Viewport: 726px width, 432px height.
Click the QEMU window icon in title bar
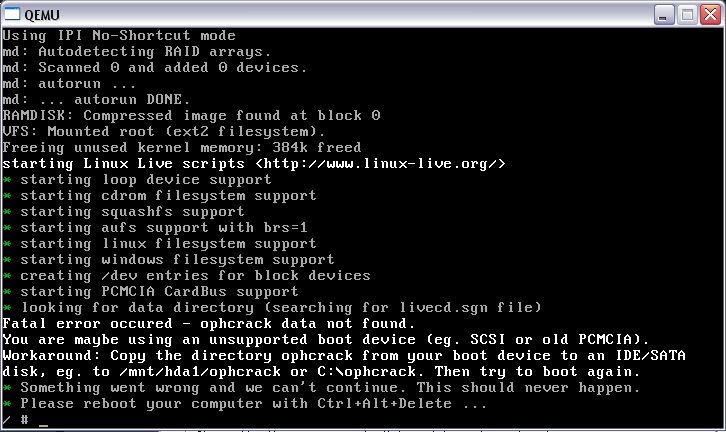[x=12, y=14]
